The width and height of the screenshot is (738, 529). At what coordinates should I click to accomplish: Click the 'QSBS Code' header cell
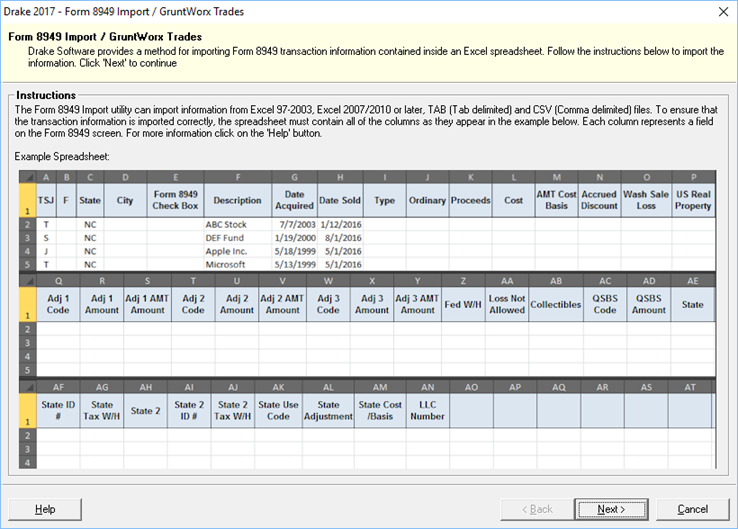tap(605, 305)
